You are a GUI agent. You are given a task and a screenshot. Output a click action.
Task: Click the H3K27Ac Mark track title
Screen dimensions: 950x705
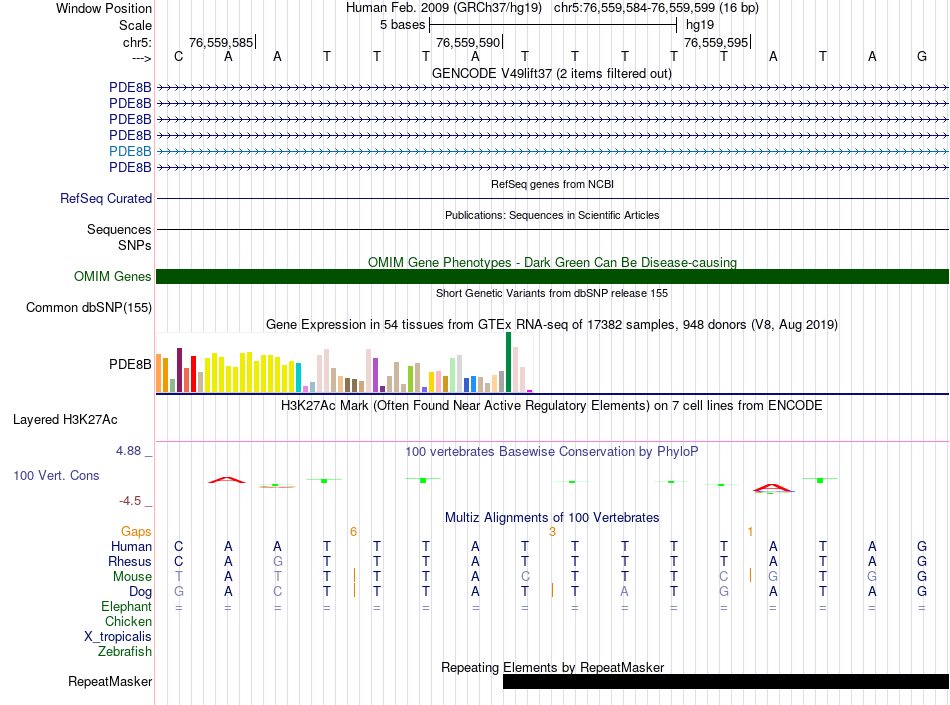pyautogui.click(x=551, y=406)
